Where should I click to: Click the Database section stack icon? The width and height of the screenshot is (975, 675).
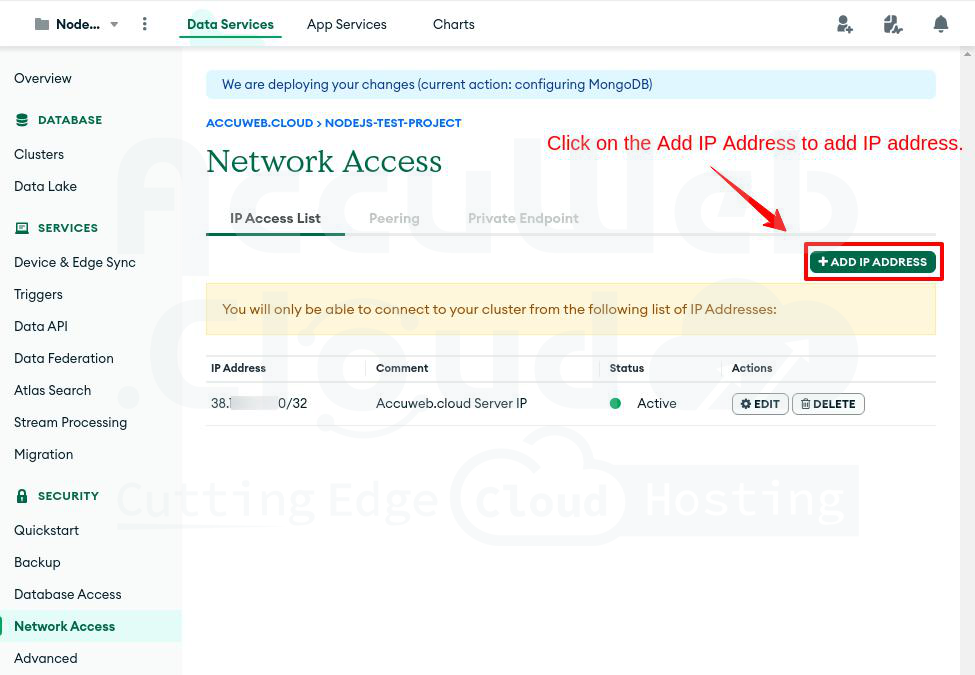pyautogui.click(x=22, y=120)
